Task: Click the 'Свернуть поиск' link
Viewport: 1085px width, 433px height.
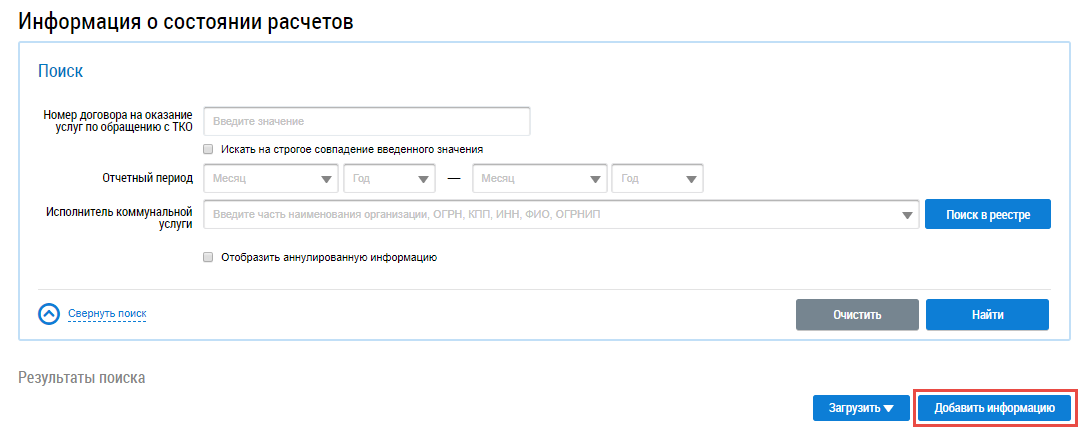Action: pos(107,314)
